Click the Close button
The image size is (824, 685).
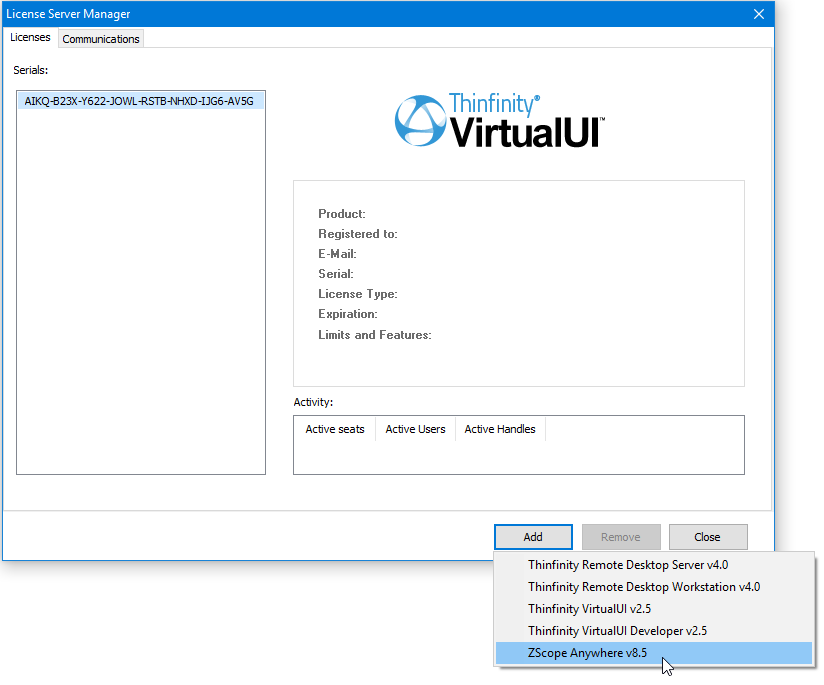(707, 537)
